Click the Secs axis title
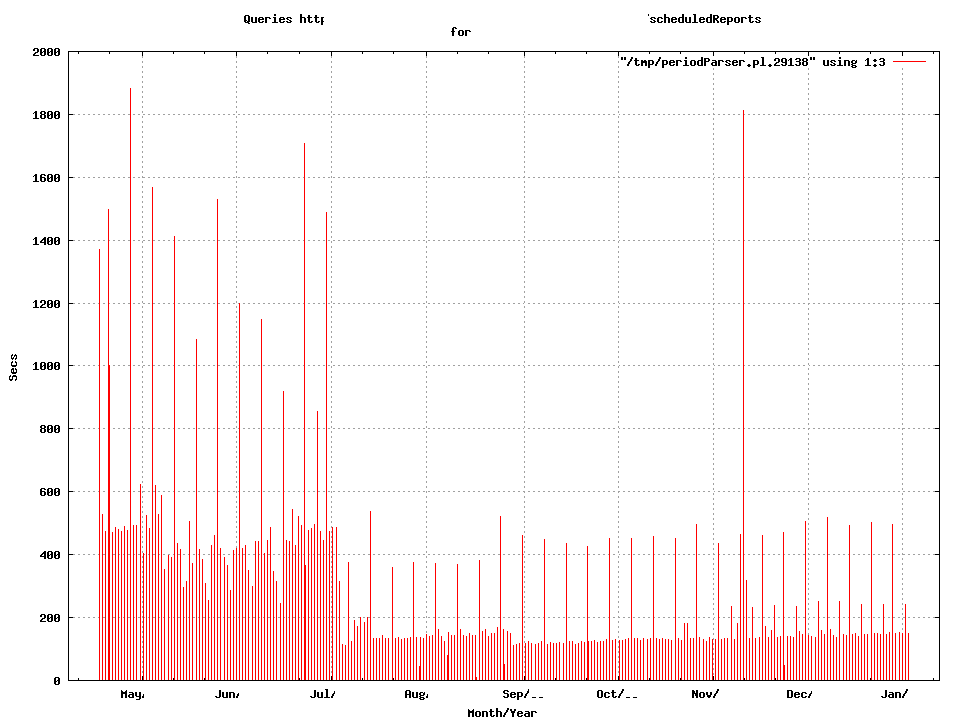Viewport: 960px width, 720px height. click(13, 367)
